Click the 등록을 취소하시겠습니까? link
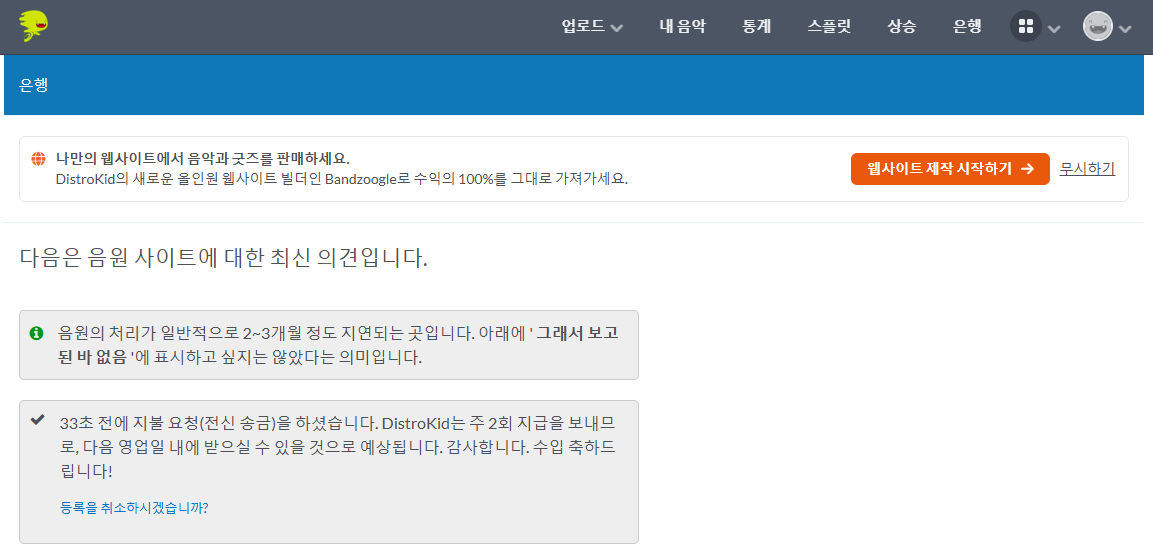This screenshot has height=559, width=1153. tap(134, 508)
